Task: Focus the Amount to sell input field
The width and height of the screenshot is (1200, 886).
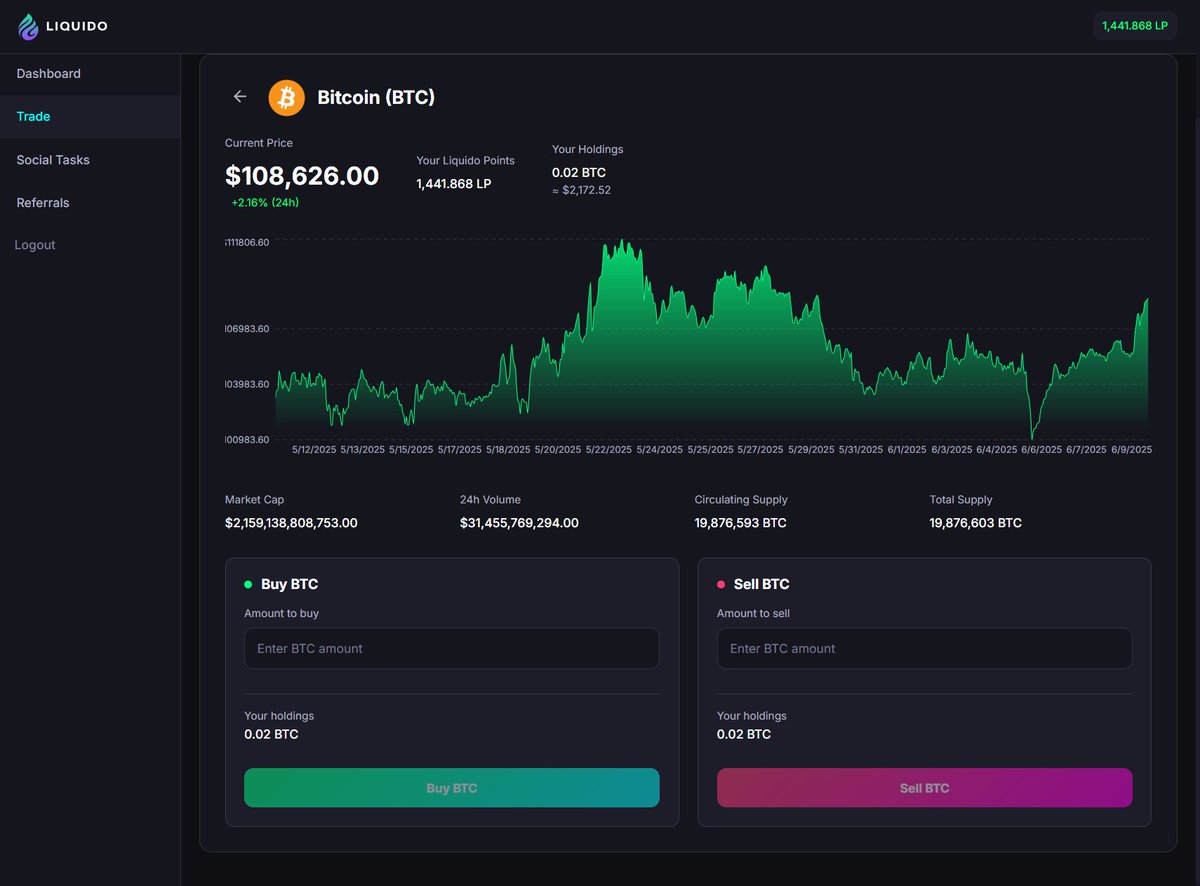Action: click(x=925, y=648)
